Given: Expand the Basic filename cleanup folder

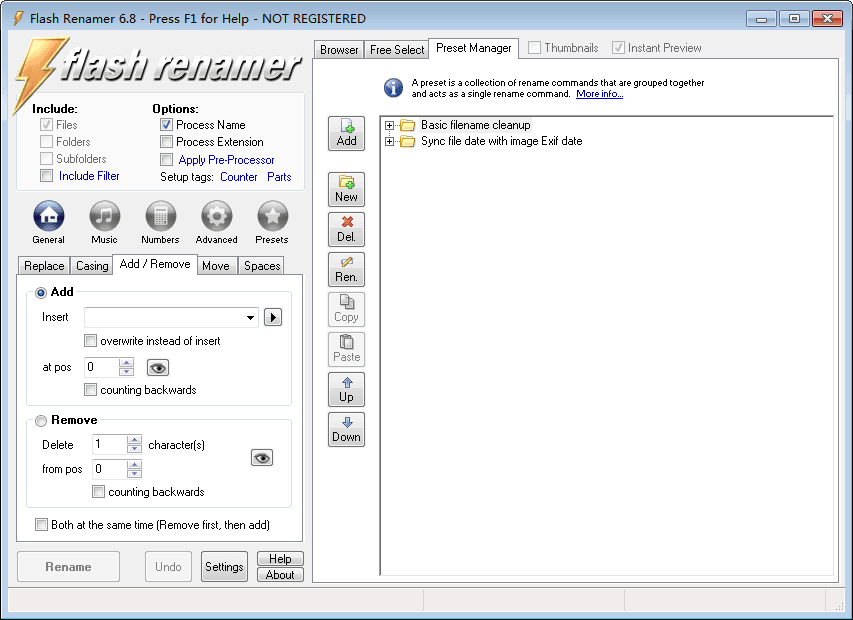Looking at the screenshot, I should click(390, 126).
